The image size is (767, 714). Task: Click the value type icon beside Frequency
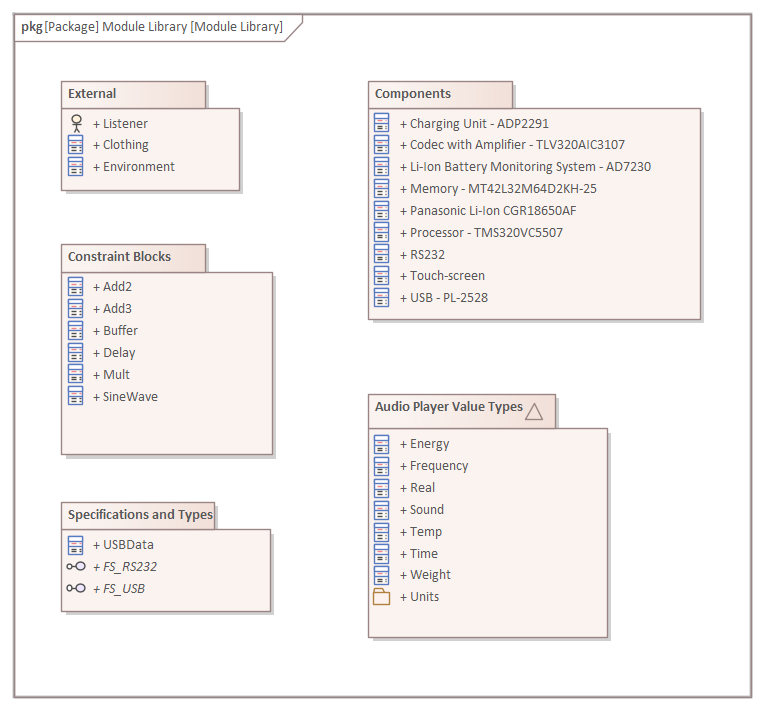[382, 466]
